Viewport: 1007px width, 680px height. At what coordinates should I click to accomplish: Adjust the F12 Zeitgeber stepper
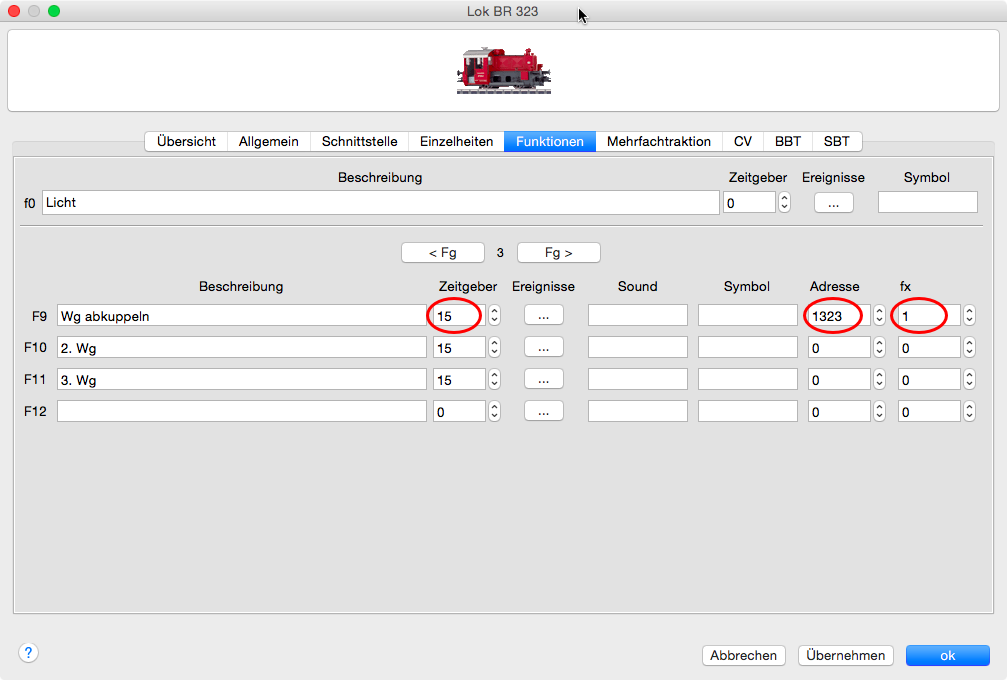(494, 411)
